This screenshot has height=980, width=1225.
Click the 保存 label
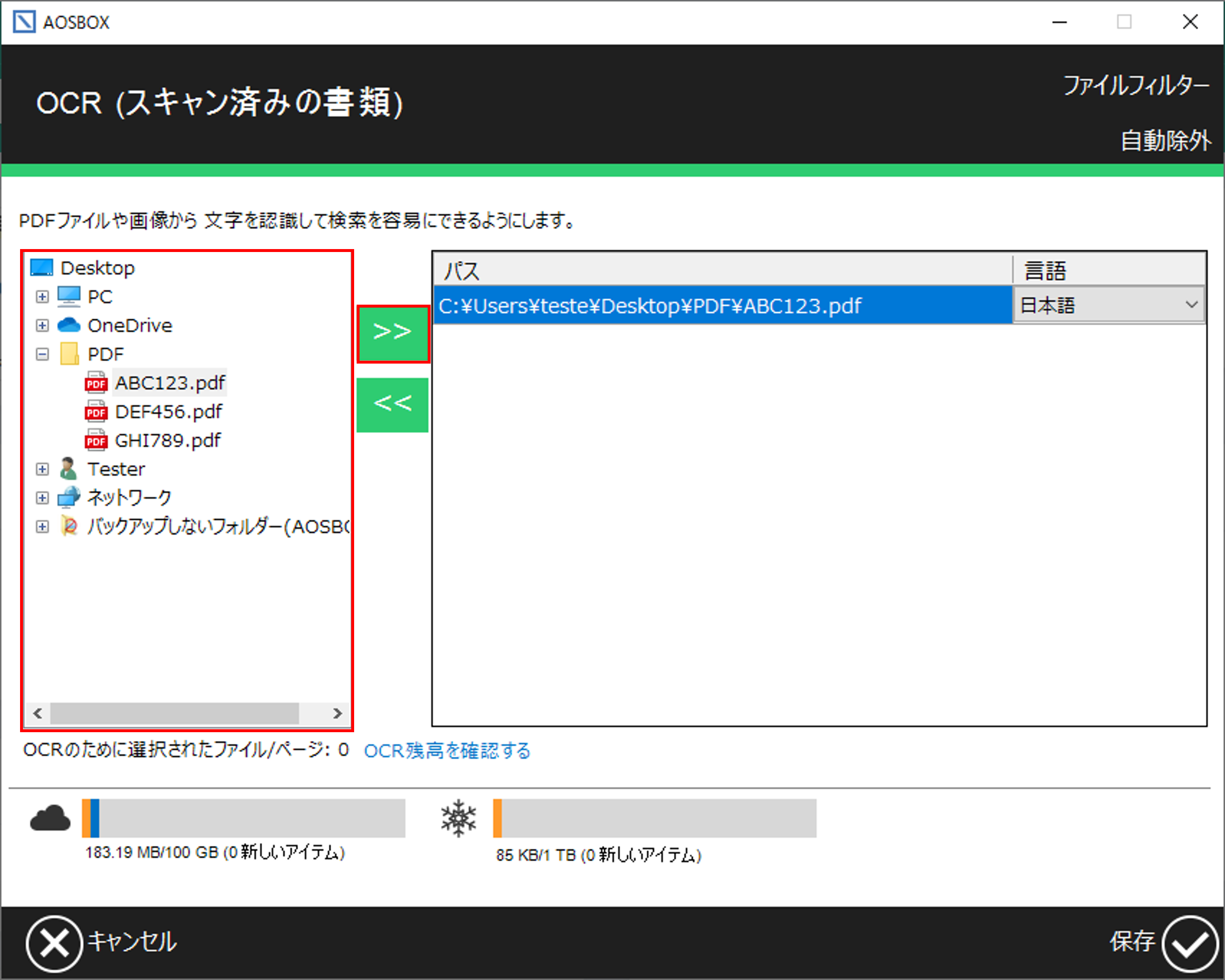tap(1132, 942)
